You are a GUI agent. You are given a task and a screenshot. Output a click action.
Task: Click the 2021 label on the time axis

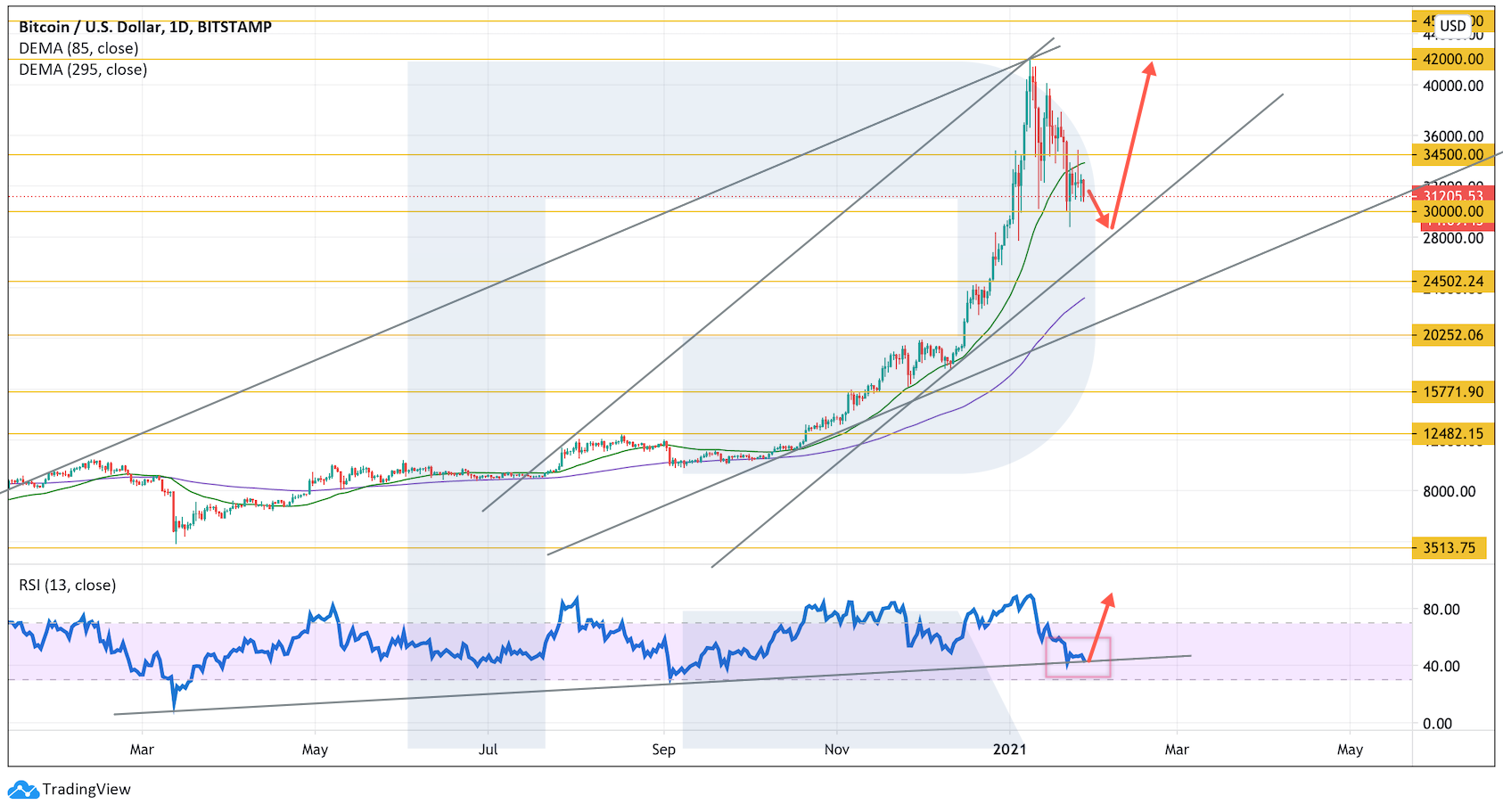coord(1010,750)
